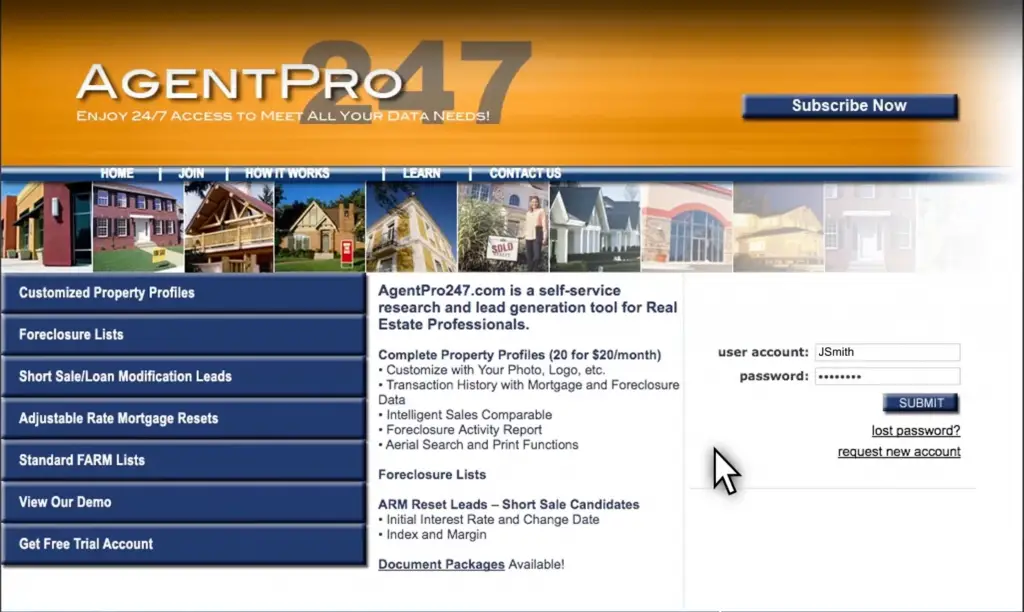Click the 'Intelligent Sales Comparable' bullet
Screen dimensions: 1024x612
[465, 415]
